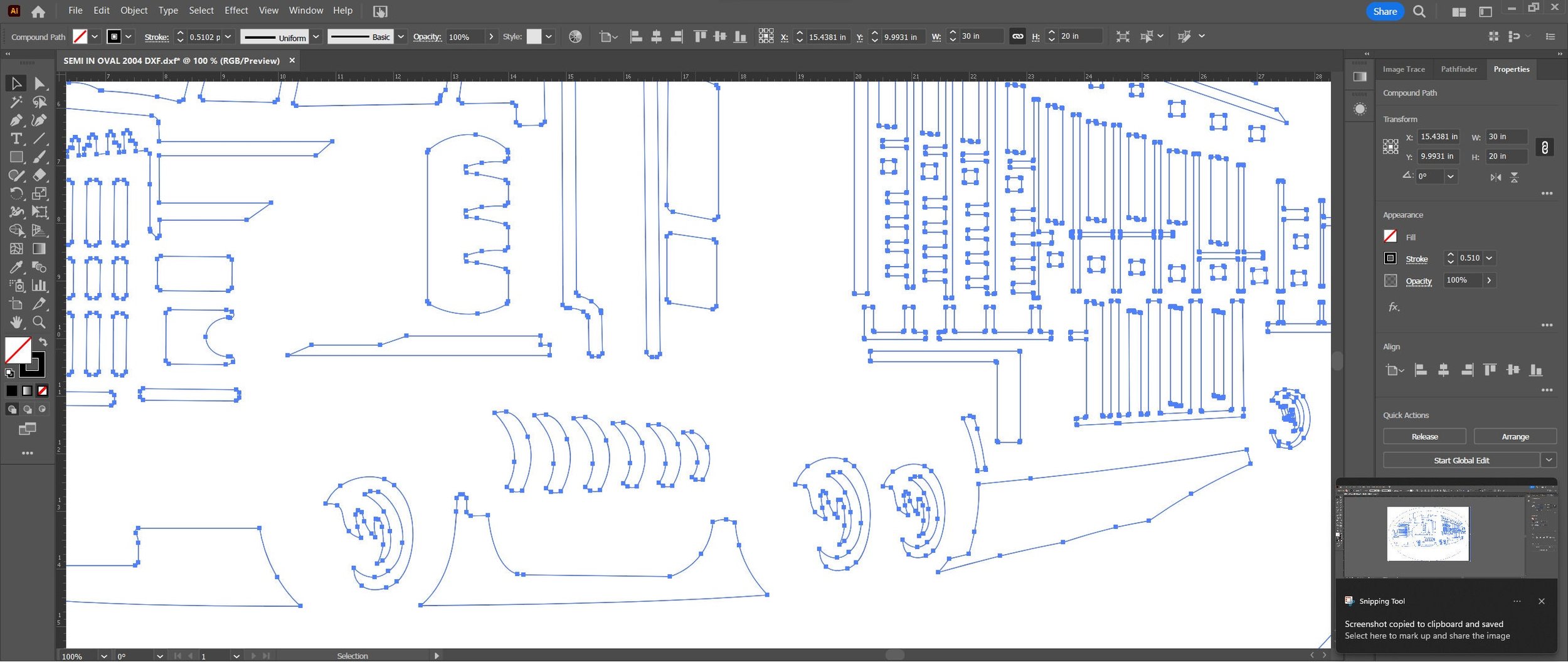The height and width of the screenshot is (662, 1568).
Task: Click Isolate Selected Object icon
Action: [x=1123, y=37]
